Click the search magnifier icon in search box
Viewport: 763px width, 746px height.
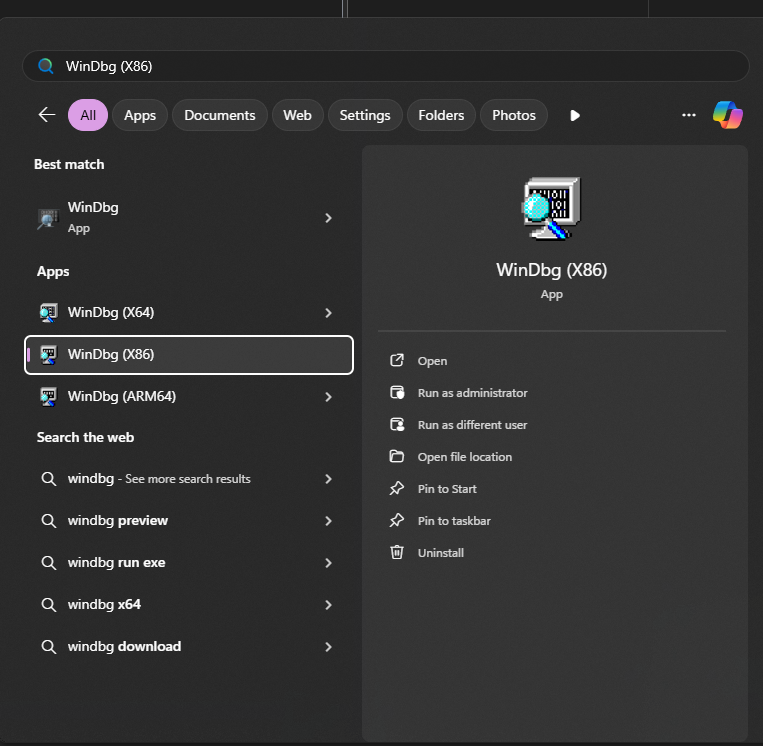[46, 66]
